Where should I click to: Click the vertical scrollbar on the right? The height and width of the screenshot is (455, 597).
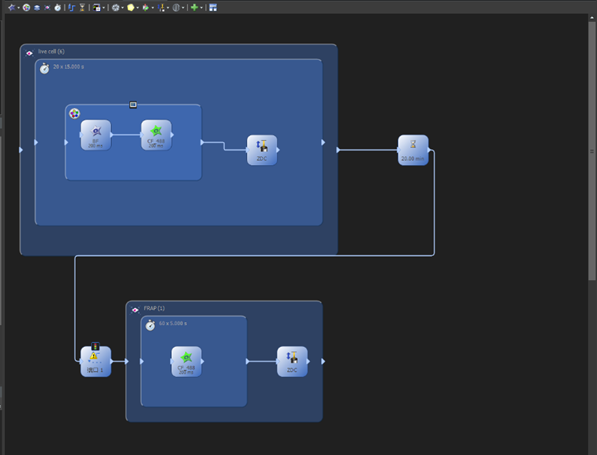pos(592,151)
